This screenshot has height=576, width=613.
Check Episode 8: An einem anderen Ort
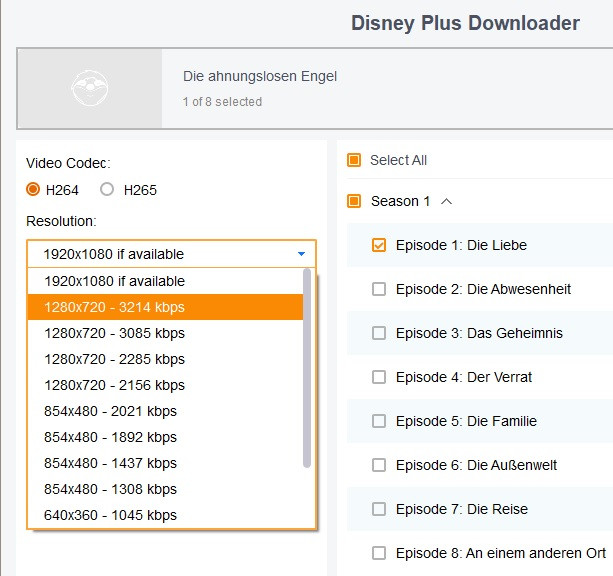point(379,553)
